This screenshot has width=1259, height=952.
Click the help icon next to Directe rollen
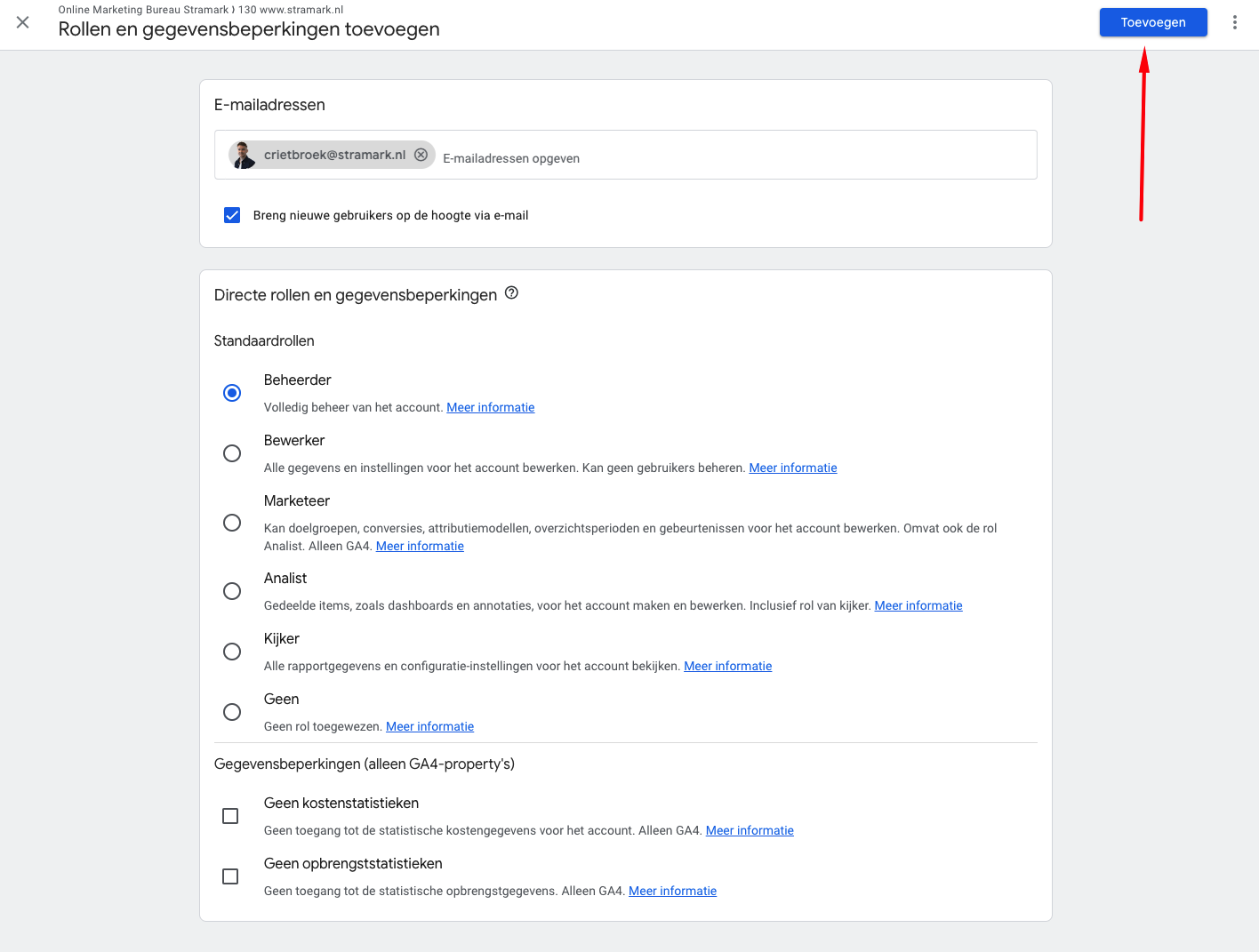511,292
